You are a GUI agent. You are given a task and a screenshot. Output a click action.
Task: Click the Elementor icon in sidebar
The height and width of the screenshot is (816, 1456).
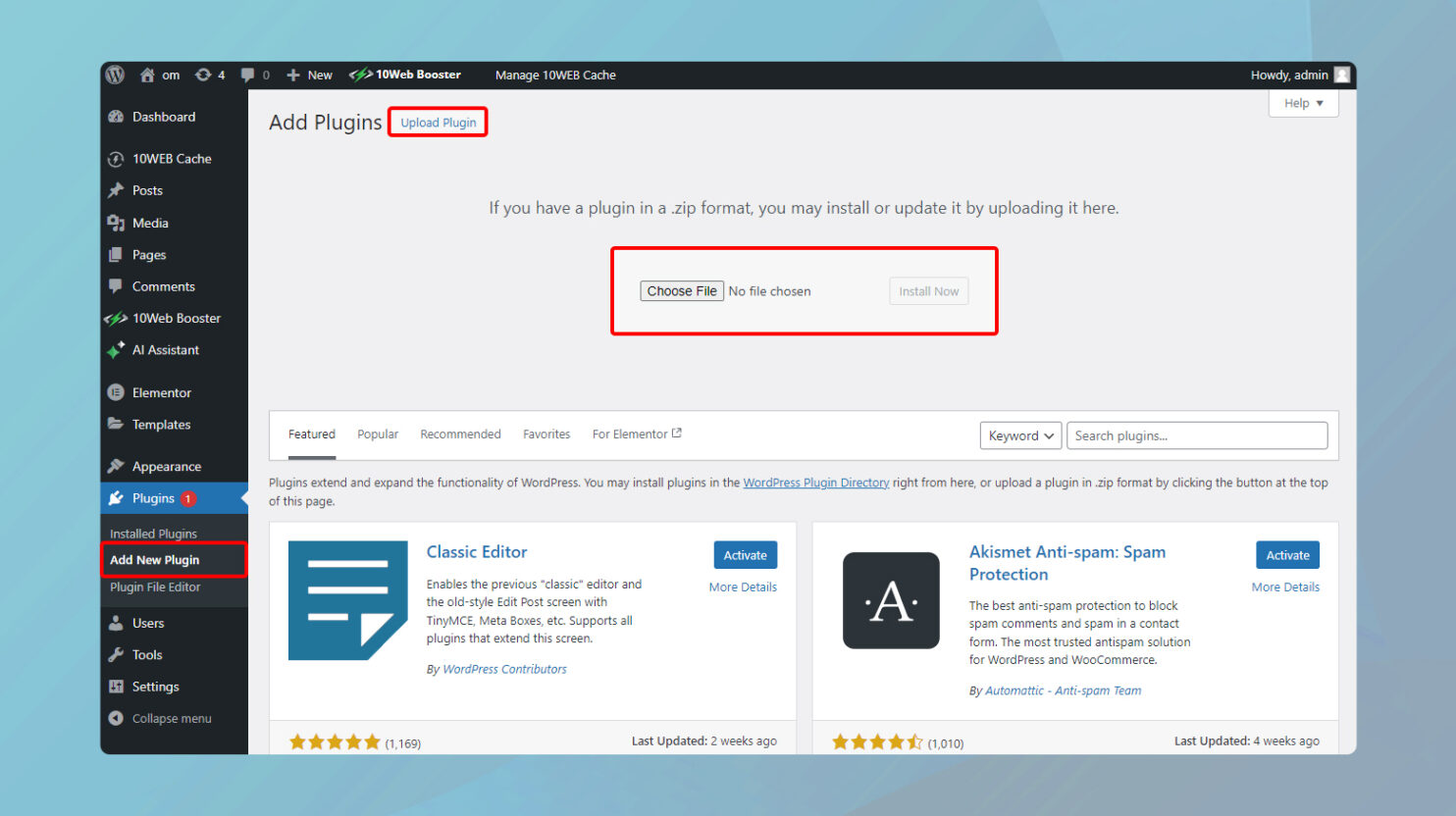pyautogui.click(x=116, y=392)
